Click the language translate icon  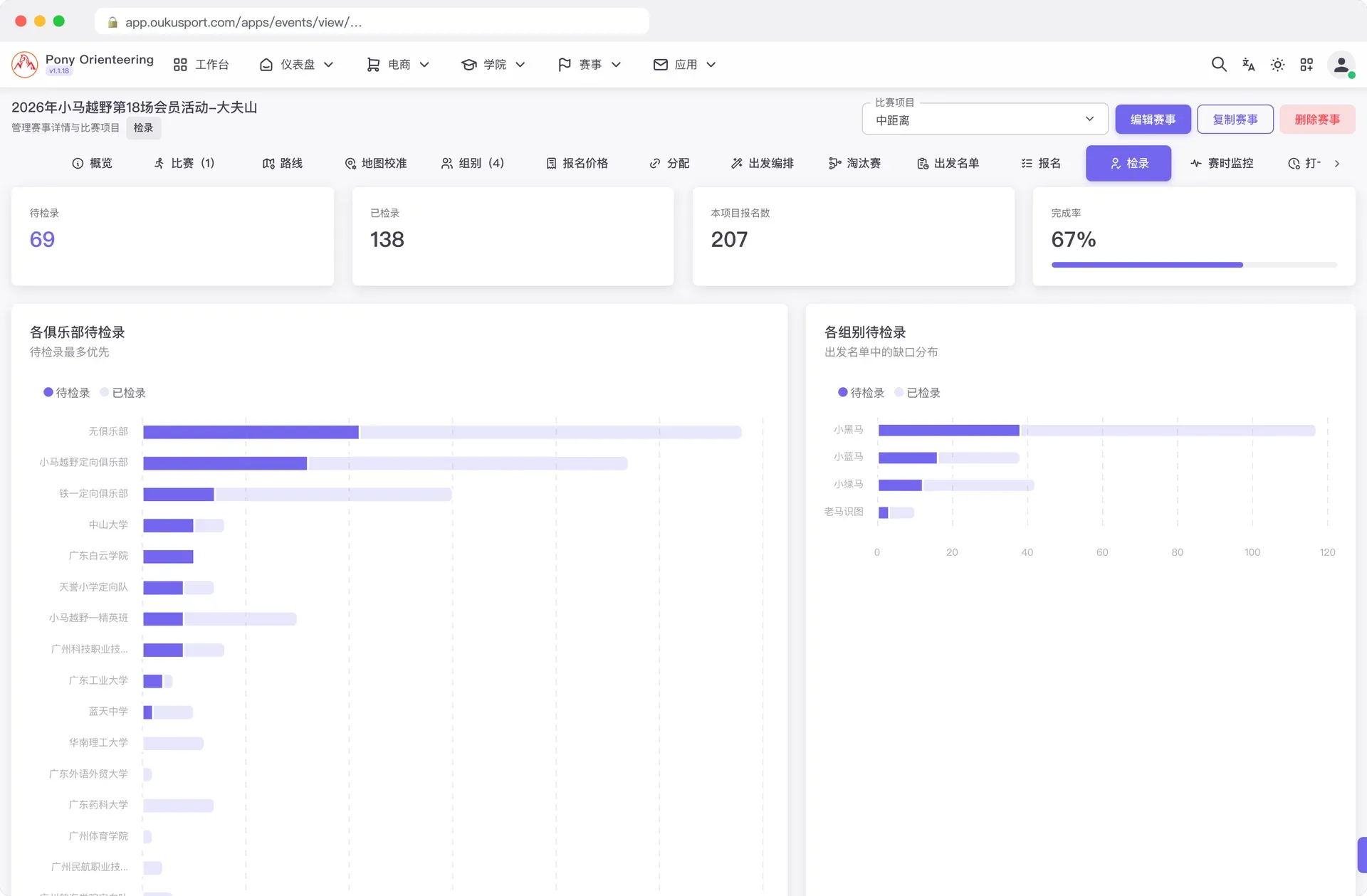[1248, 65]
